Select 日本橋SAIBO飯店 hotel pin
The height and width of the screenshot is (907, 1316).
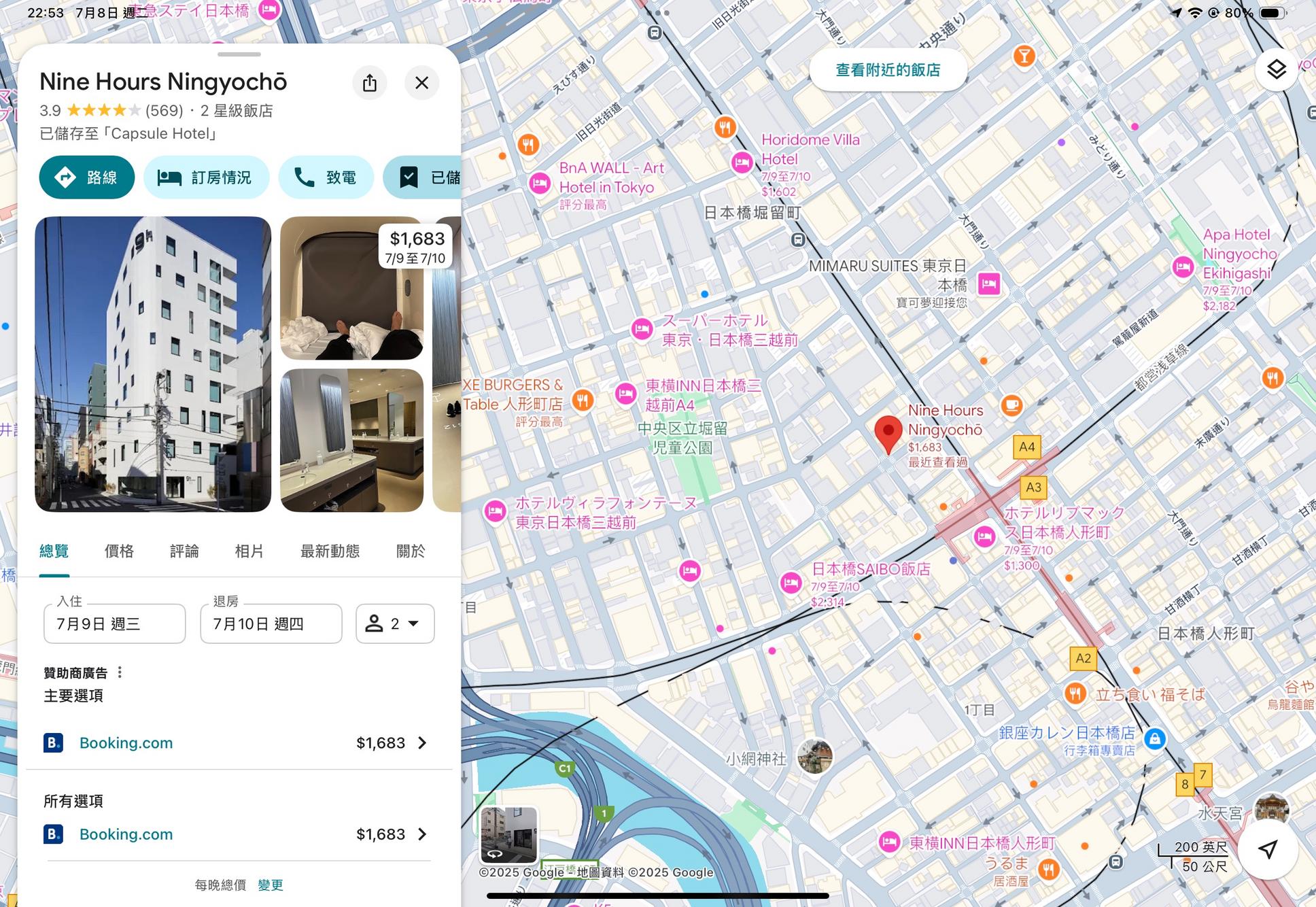(x=791, y=583)
